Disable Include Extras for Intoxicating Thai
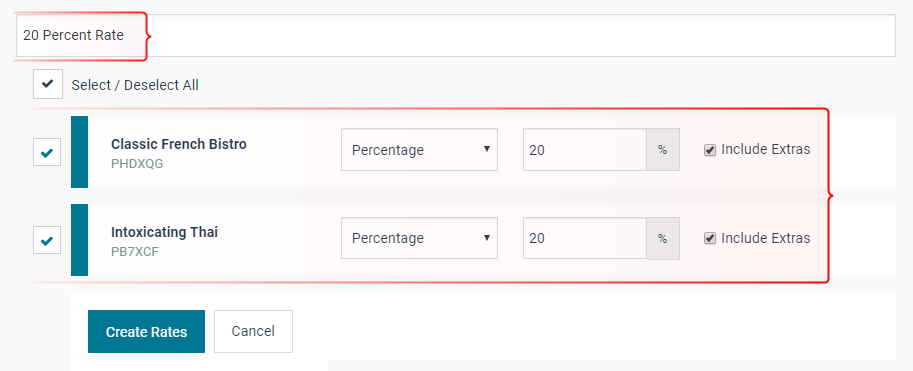Screen dimensions: 913x371 point(710,238)
